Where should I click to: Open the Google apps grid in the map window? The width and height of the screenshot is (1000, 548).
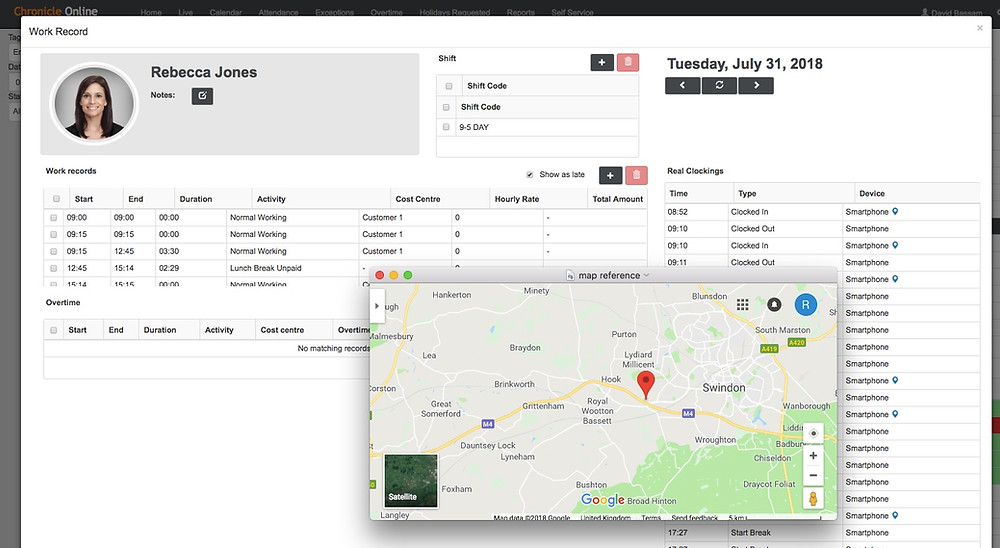742,304
